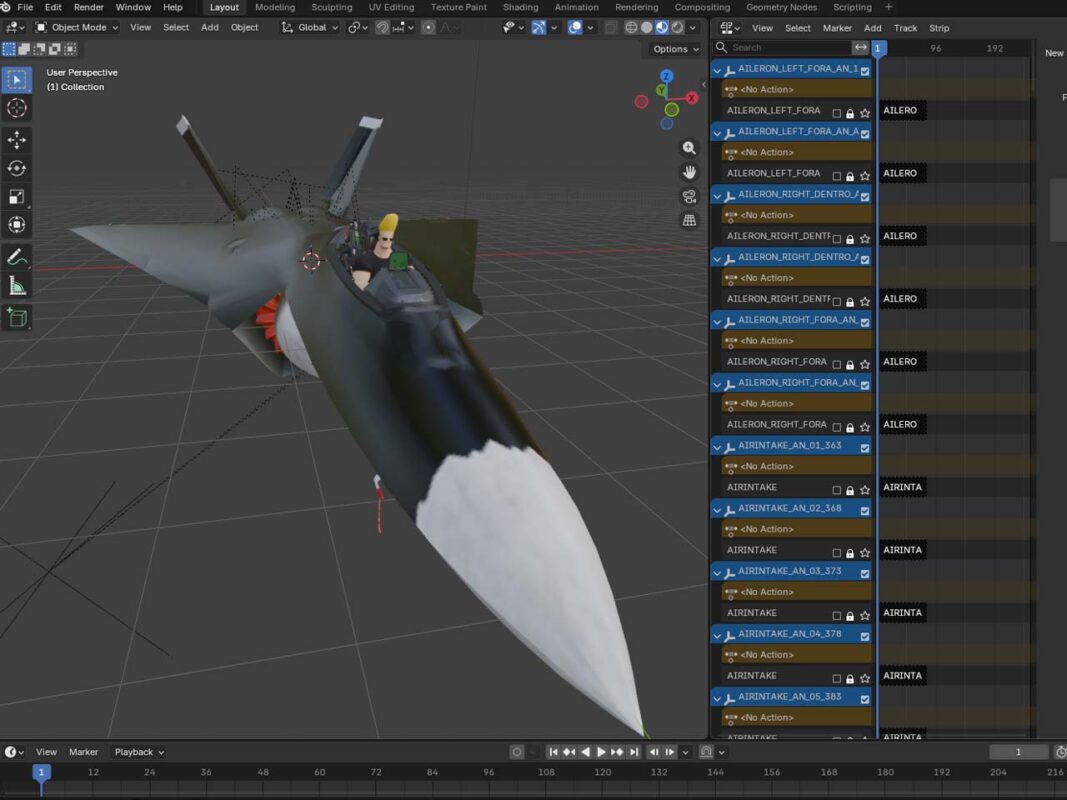Click the Add Cube tool
The width and height of the screenshot is (1067, 800).
[17, 317]
